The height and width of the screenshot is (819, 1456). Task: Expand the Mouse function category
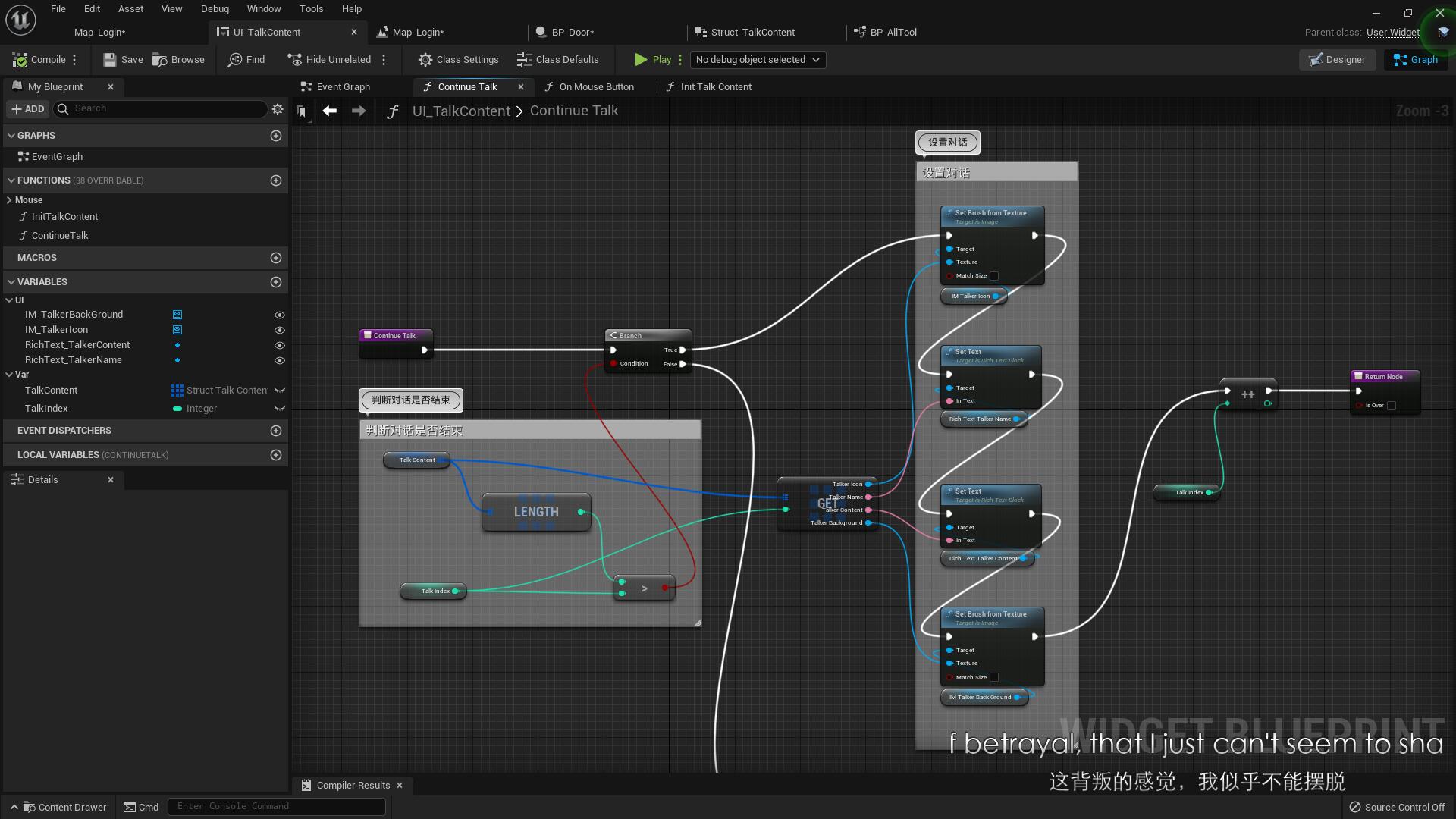click(x=9, y=200)
